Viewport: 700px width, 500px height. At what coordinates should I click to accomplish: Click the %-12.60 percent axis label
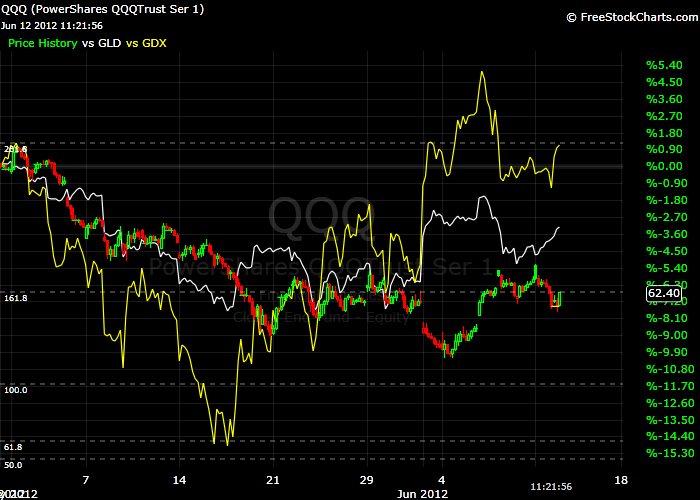tap(670, 403)
